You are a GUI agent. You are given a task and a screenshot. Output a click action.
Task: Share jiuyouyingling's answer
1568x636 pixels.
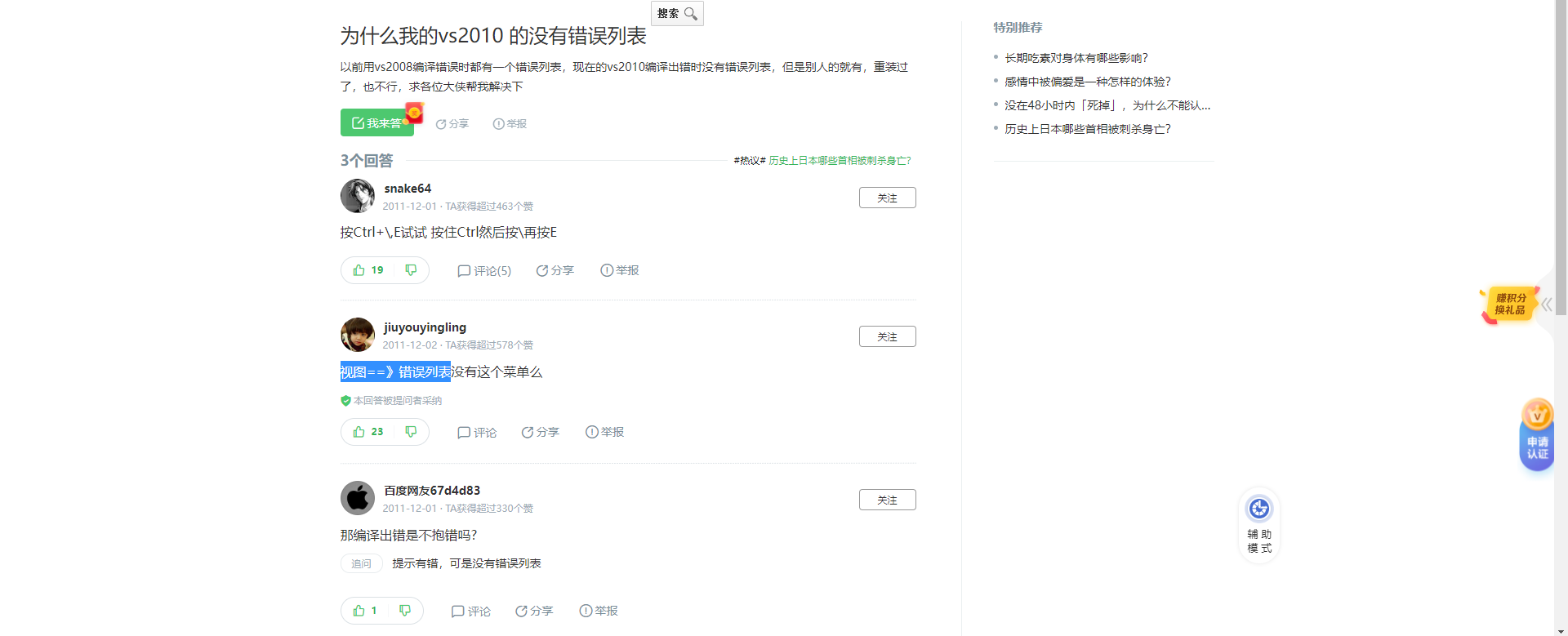click(x=540, y=433)
